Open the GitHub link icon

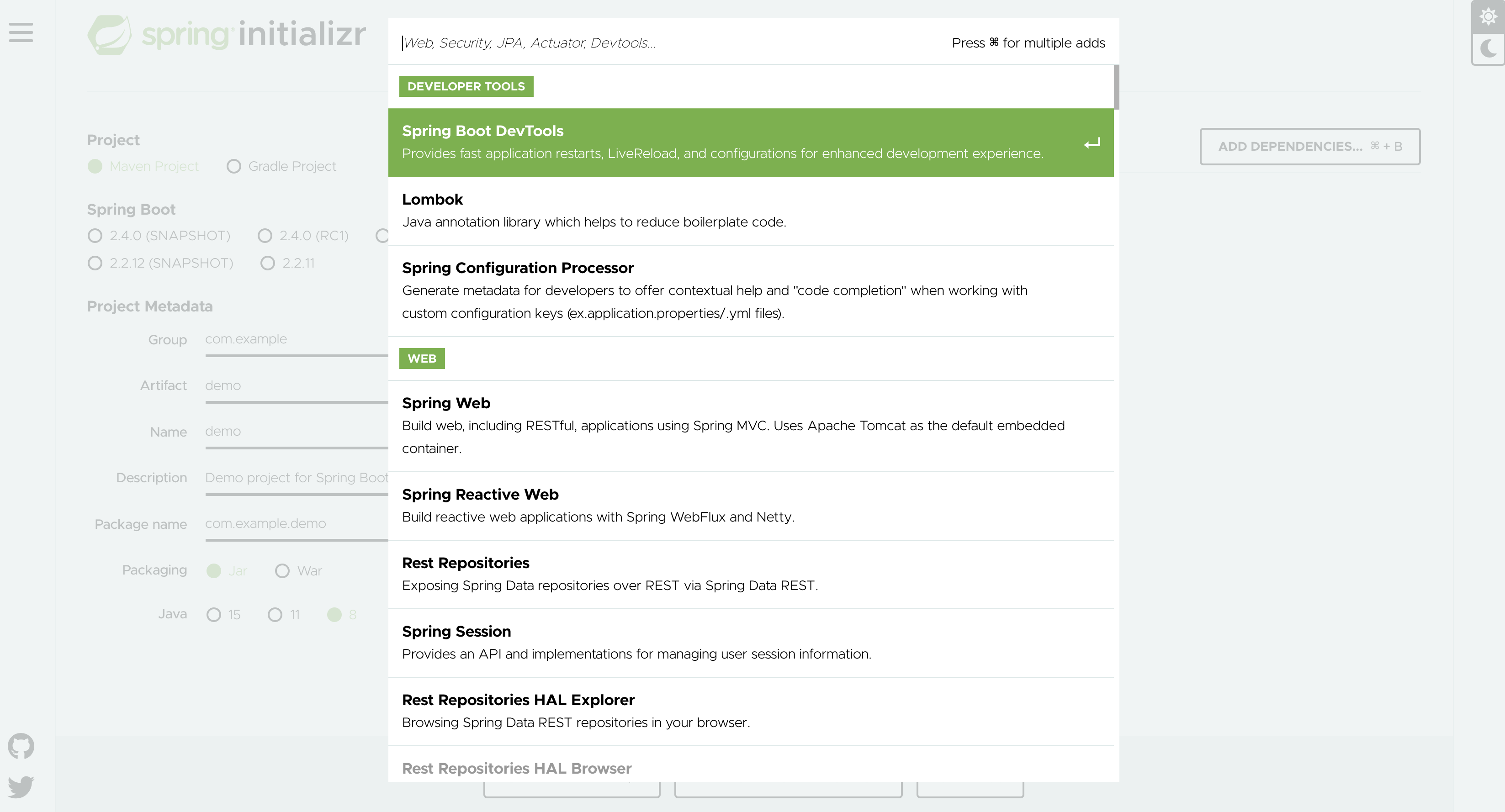[x=21, y=746]
